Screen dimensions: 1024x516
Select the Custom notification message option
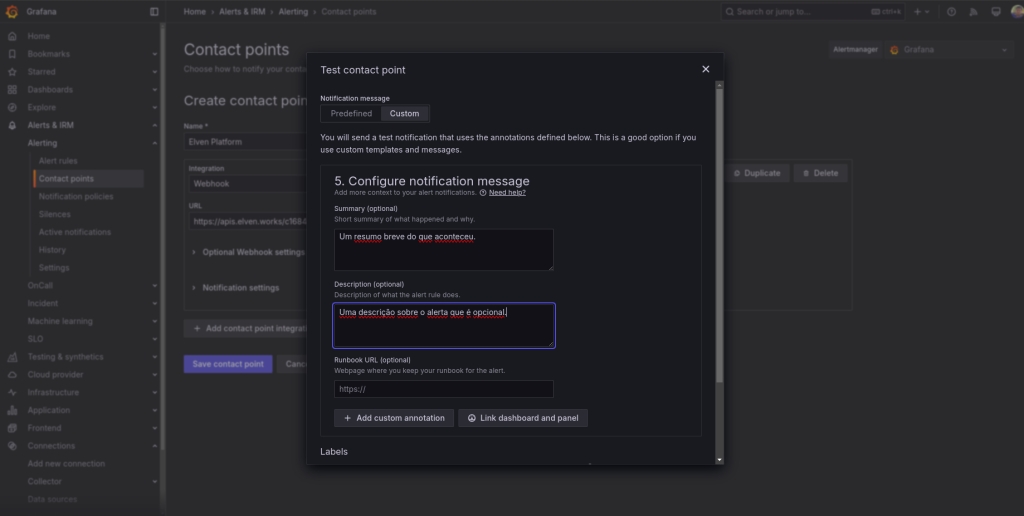[405, 114]
